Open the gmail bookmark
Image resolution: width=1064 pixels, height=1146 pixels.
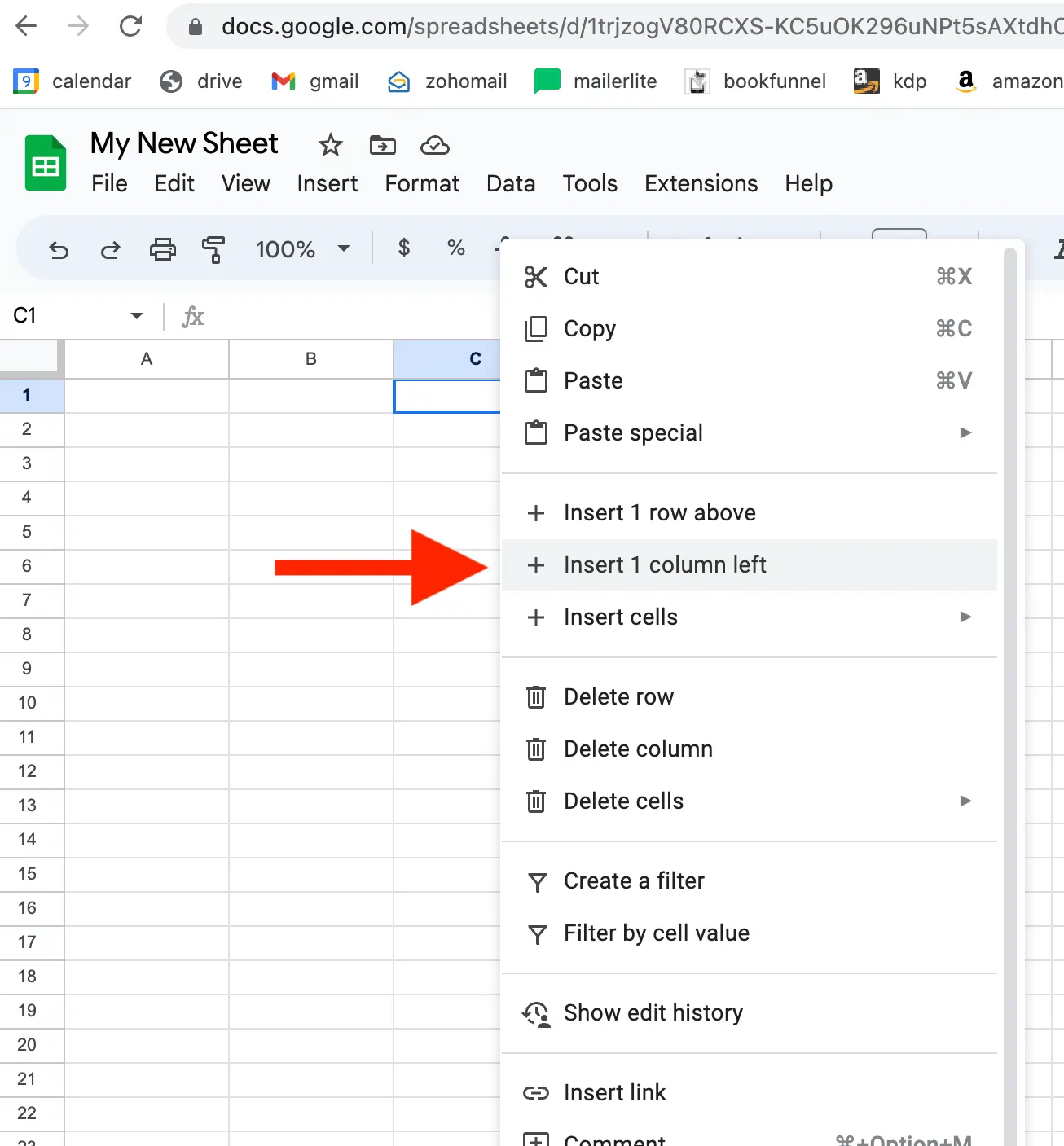(315, 81)
